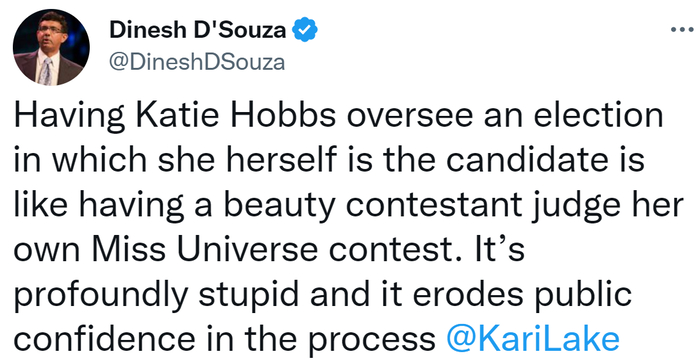700x363 pixels.
Task: Open Dinesh D'Souza's round profile photo
Action: click(x=51, y=47)
